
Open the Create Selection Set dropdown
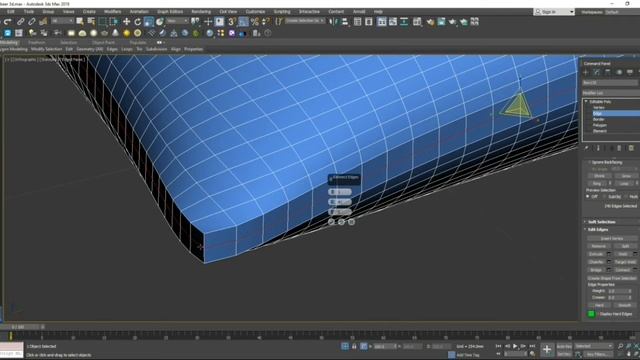304,21
